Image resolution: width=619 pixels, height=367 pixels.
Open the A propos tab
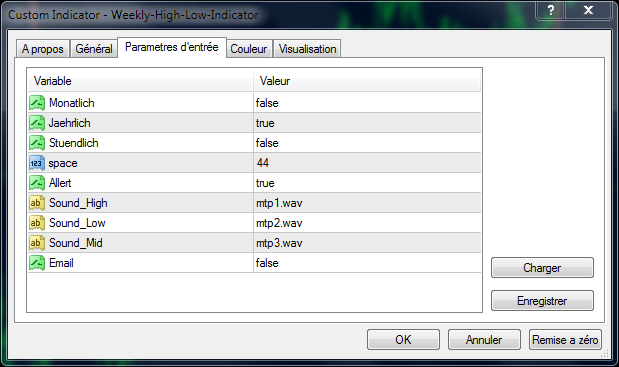(x=43, y=49)
